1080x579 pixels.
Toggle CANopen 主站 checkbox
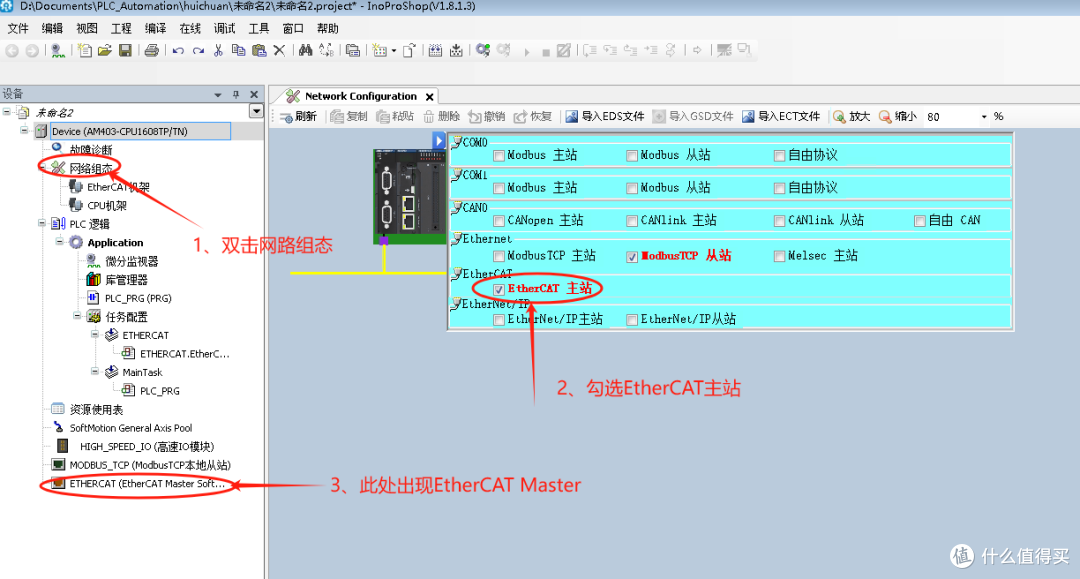pyautogui.click(x=499, y=221)
